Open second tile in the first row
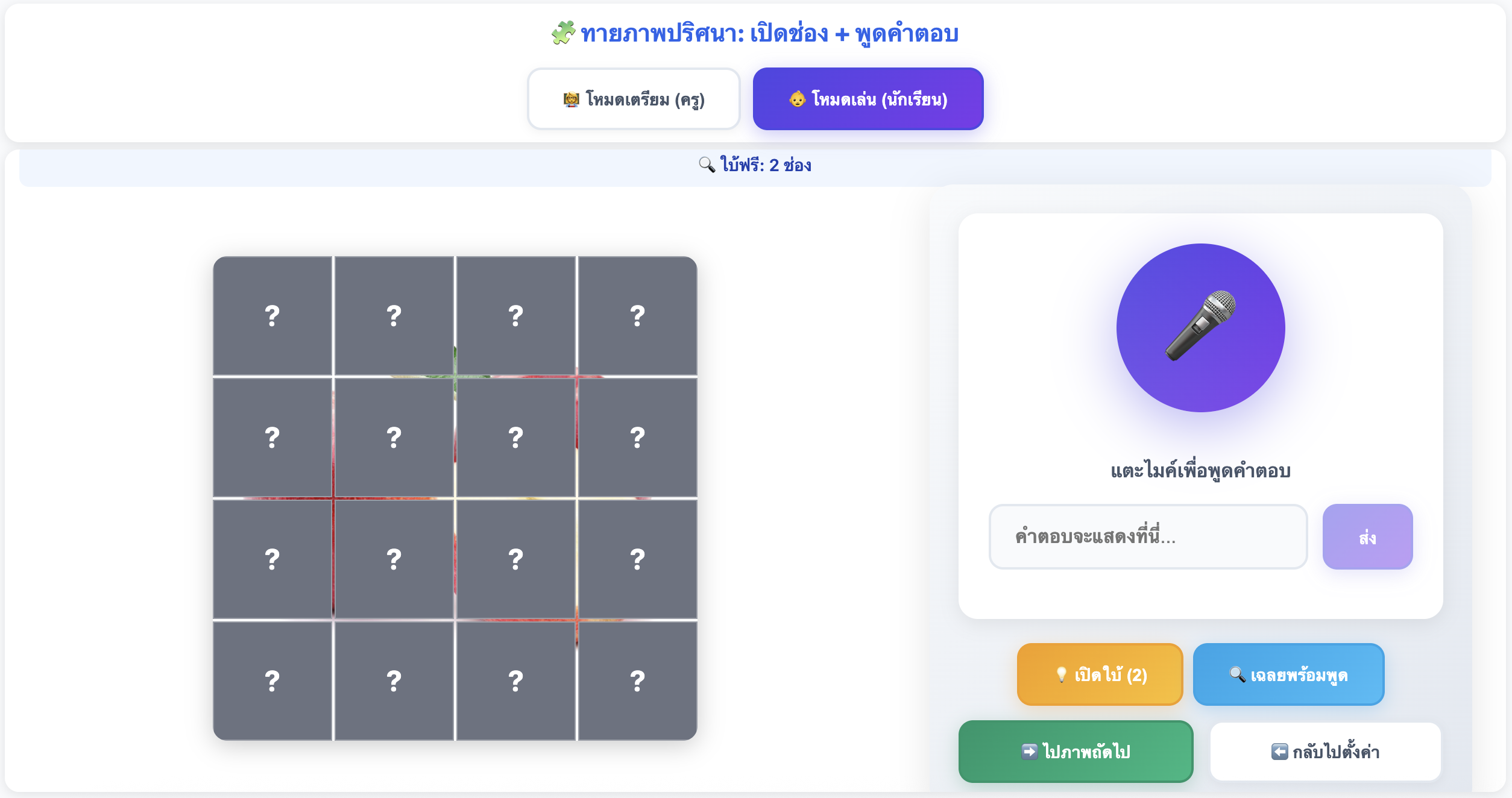 pyautogui.click(x=394, y=316)
